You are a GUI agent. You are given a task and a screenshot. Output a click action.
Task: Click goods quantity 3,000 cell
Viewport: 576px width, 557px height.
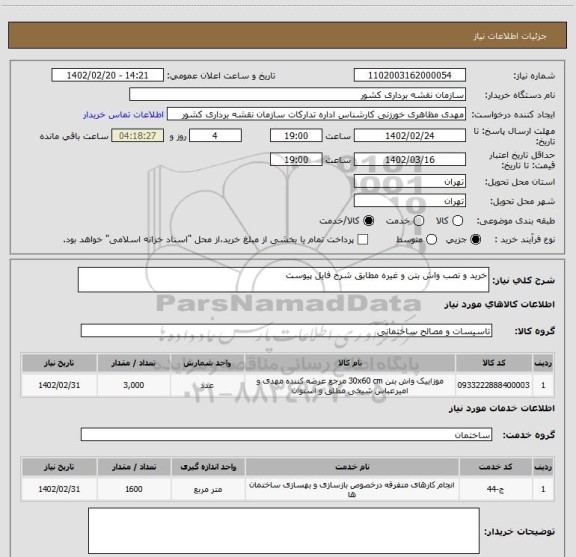tap(134, 385)
